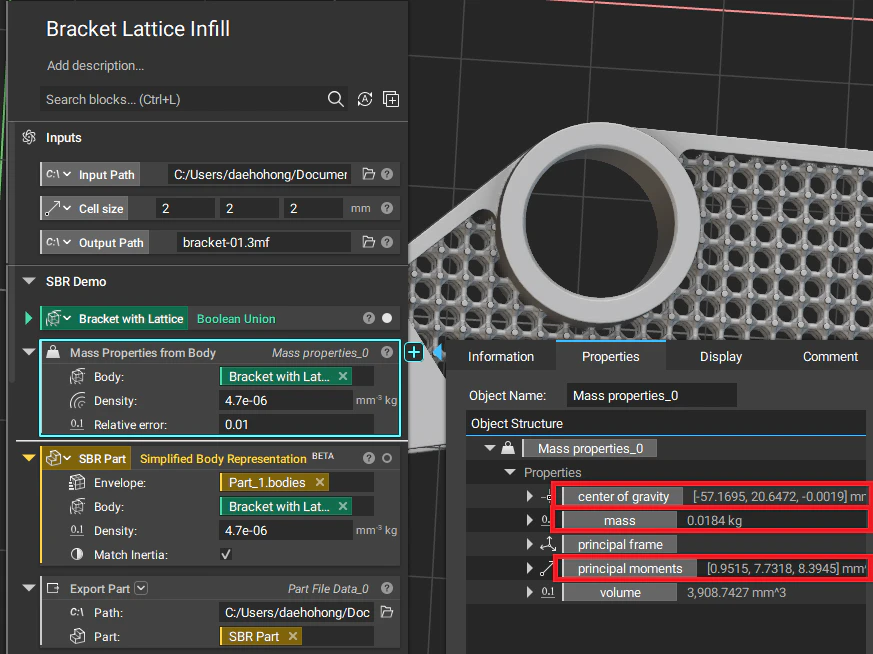
Task: Expand principal frame row
Action: click(x=529, y=544)
